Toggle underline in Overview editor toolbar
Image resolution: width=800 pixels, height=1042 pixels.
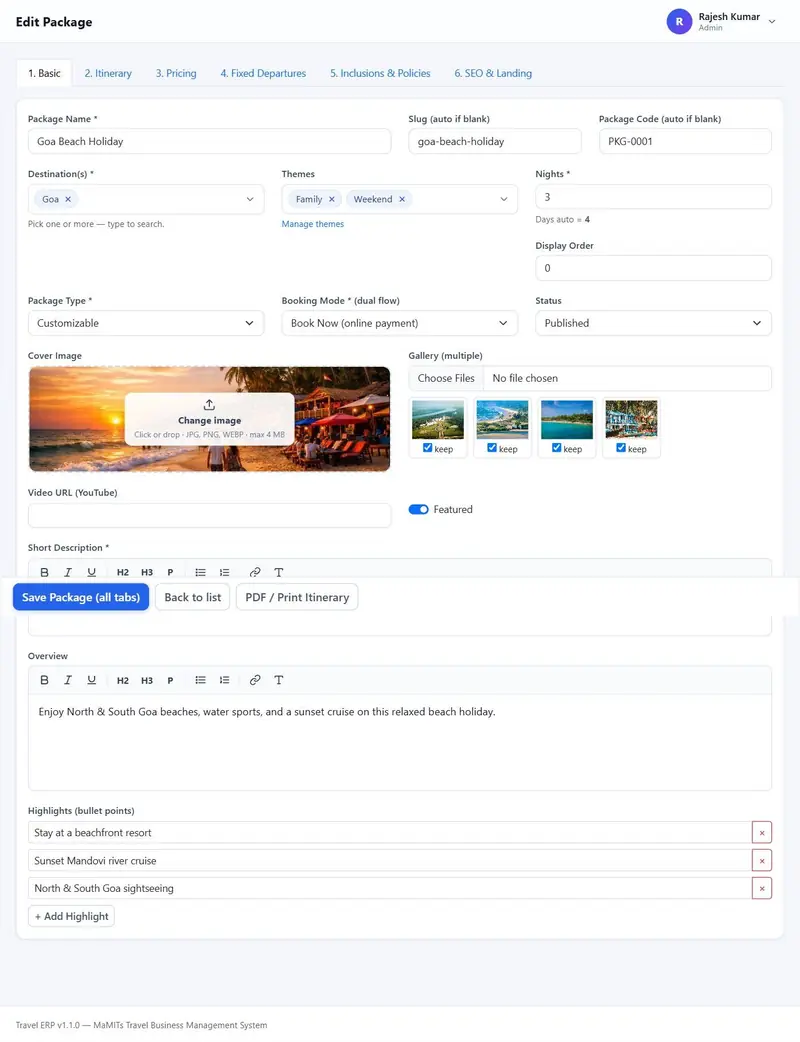[x=92, y=680]
